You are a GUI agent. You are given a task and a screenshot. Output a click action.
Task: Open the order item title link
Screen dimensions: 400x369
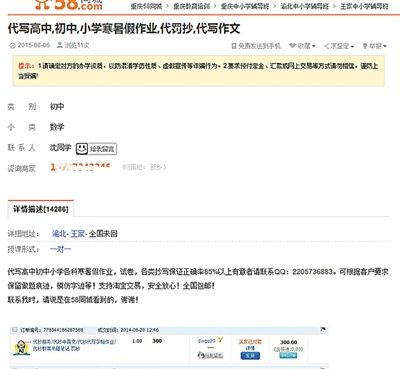click(74, 345)
